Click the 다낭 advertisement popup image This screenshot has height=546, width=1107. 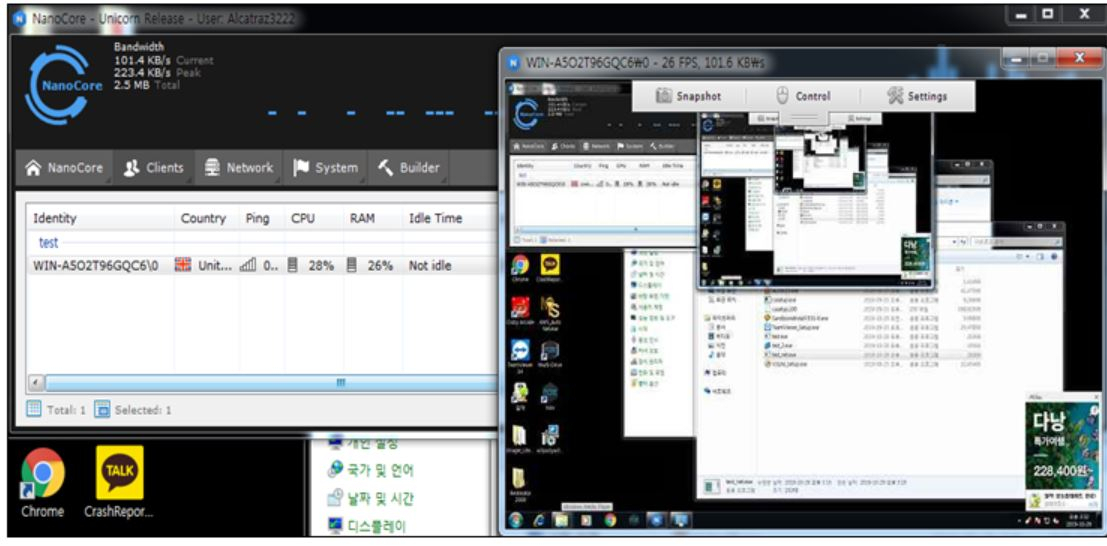coord(1061,446)
